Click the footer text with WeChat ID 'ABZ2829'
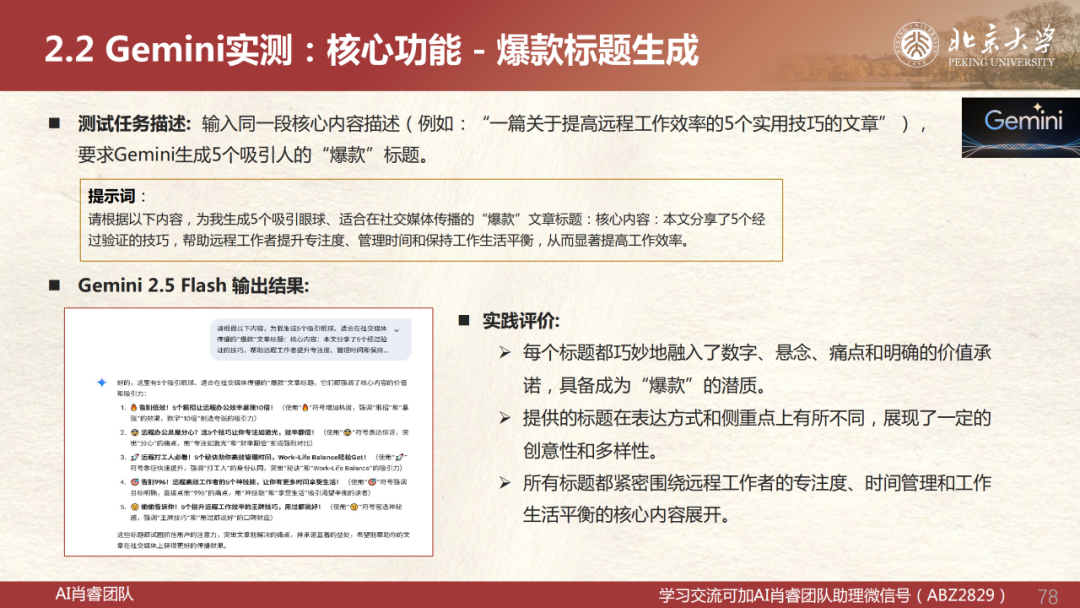This screenshot has height=608, width=1080. tap(833, 595)
